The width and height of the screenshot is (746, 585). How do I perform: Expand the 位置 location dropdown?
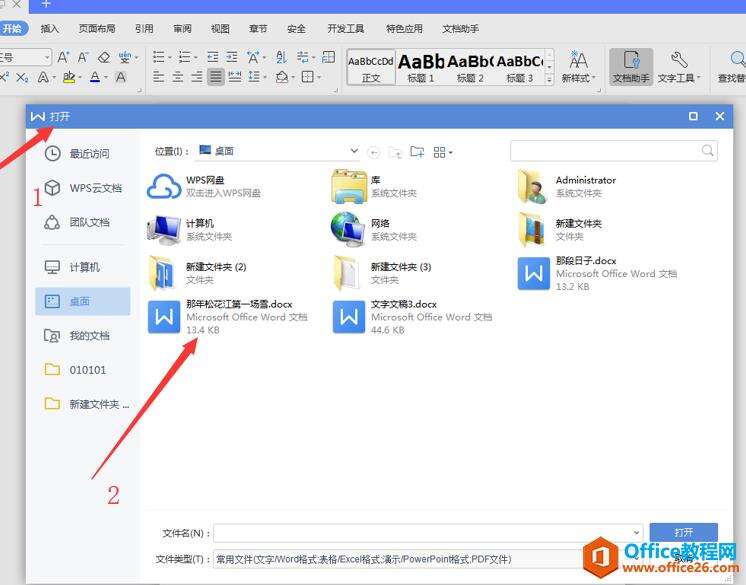click(354, 151)
